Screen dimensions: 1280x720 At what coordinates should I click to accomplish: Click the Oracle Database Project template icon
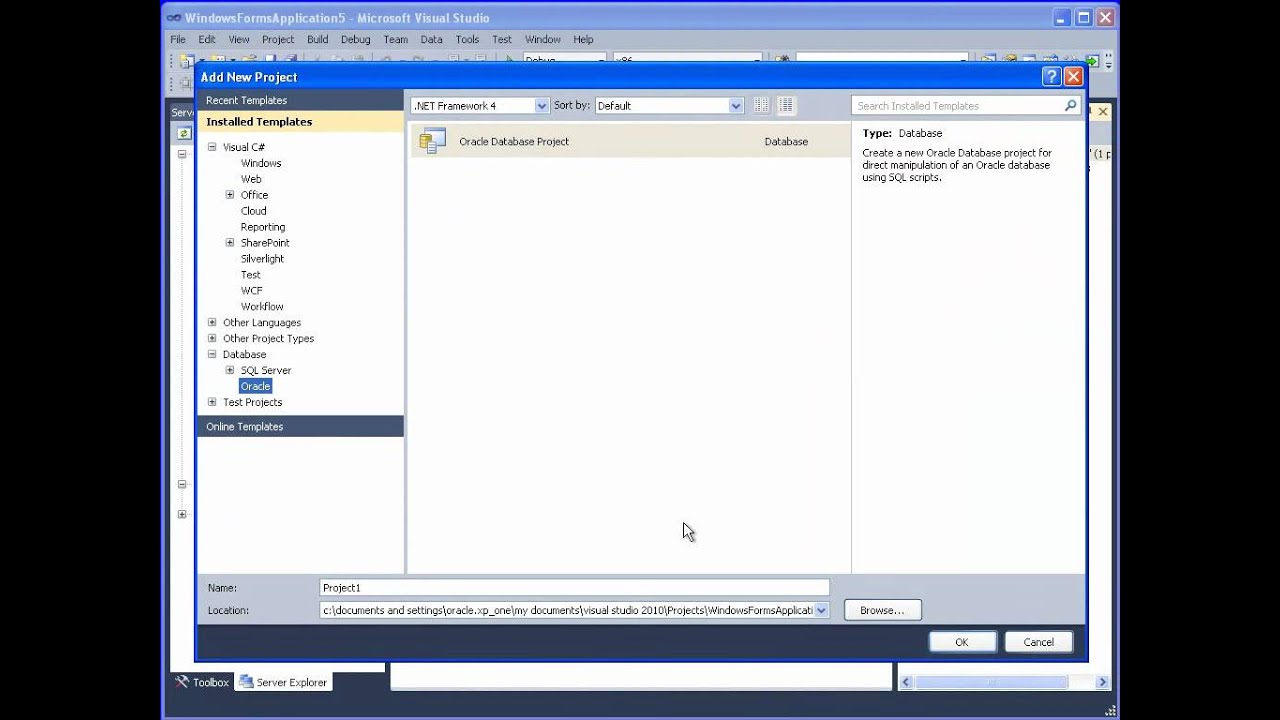click(x=432, y=141)
